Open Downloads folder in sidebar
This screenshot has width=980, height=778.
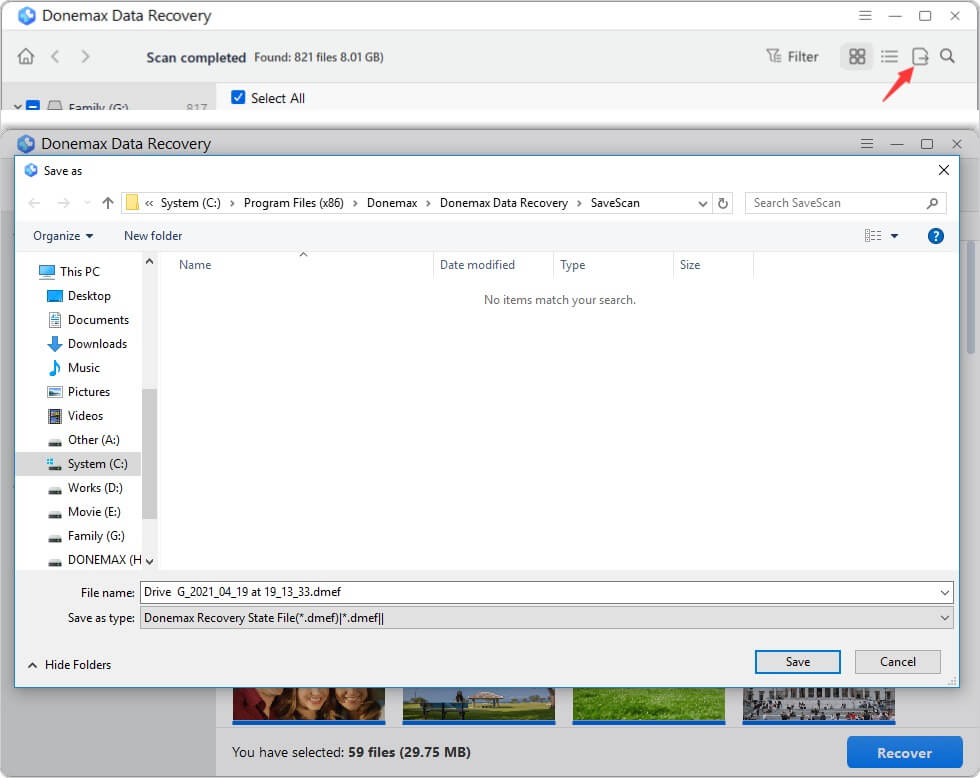pyautogui.click(x=97, y=344)
